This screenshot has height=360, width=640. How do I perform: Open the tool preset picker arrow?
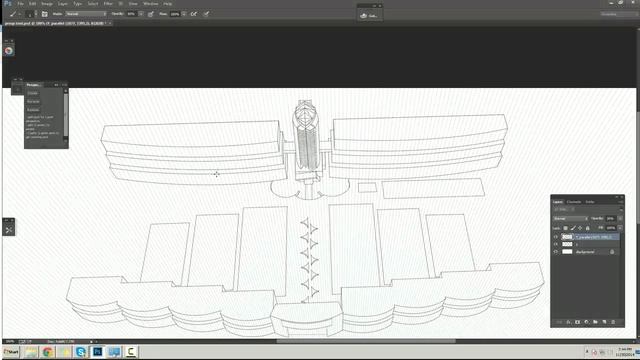coord(20,14)
